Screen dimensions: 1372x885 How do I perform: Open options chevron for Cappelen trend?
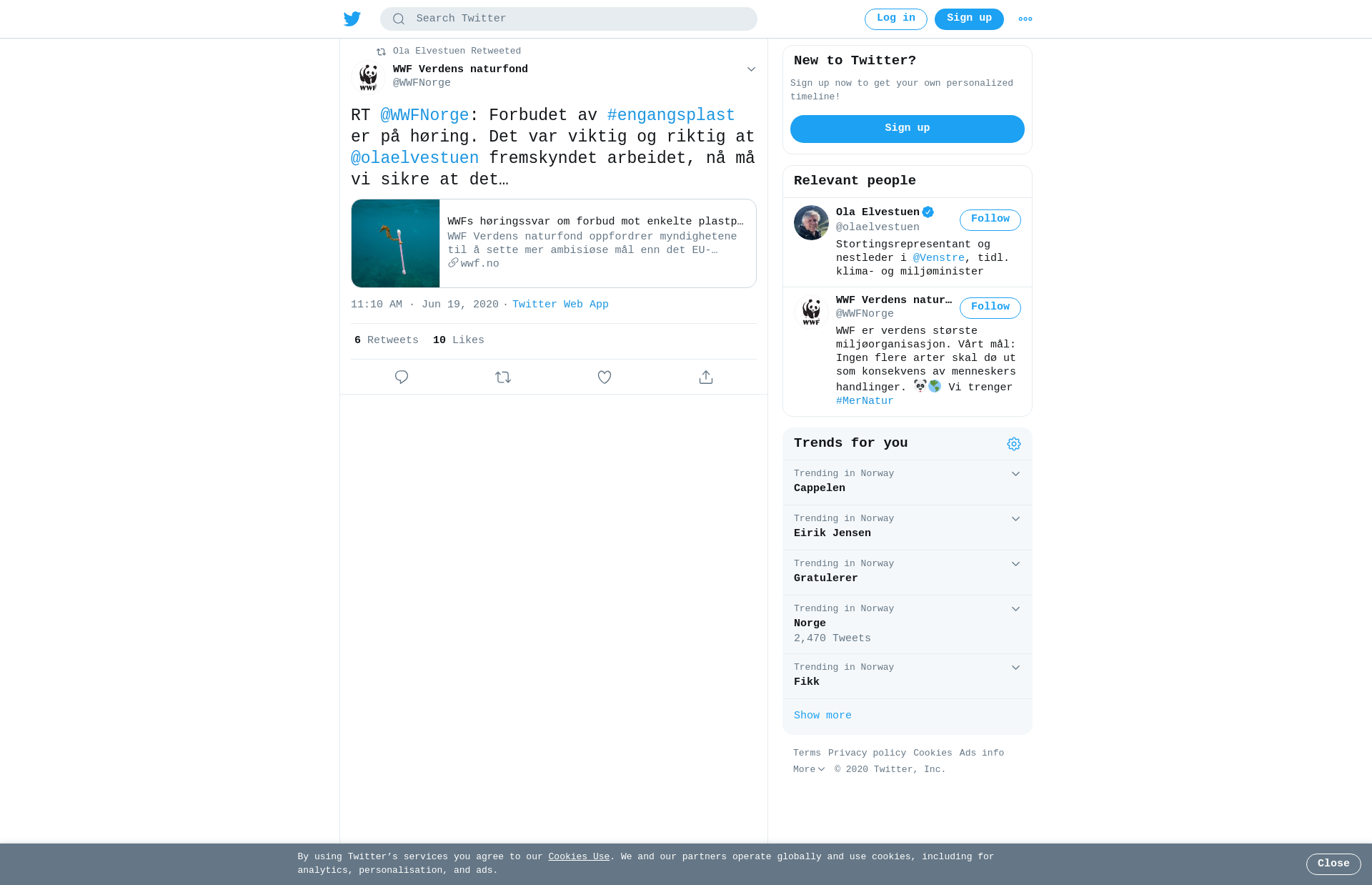click(x=1015, y=474)
